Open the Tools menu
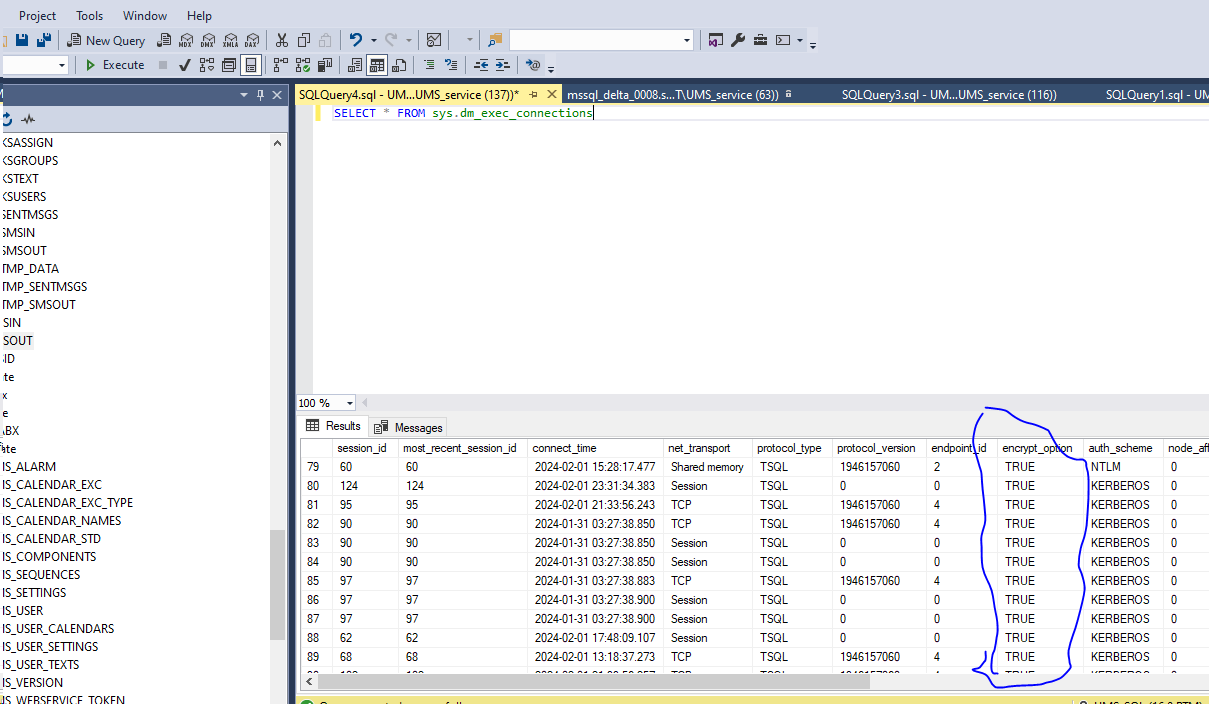This screenshot has height=704, width=1209. [x=89, y=15]
